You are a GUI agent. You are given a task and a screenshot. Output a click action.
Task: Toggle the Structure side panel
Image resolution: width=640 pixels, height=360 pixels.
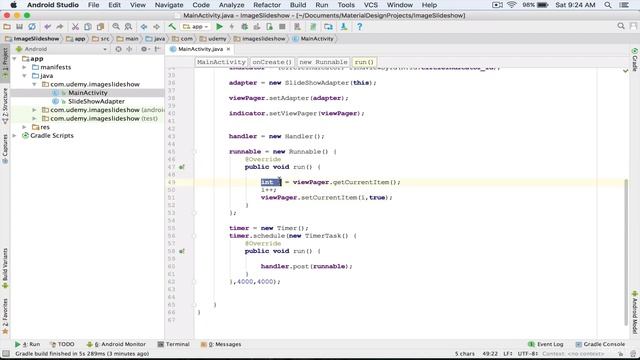5,106
